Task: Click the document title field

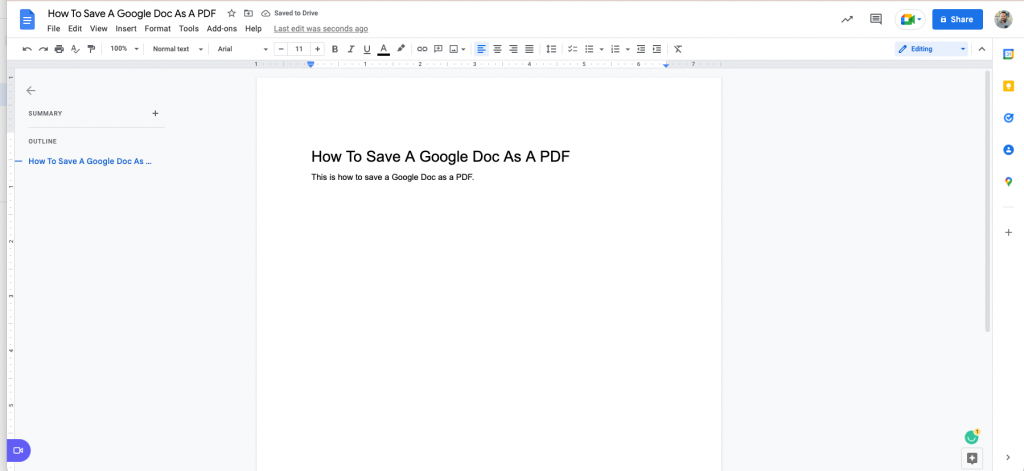Action: point(132,13)
